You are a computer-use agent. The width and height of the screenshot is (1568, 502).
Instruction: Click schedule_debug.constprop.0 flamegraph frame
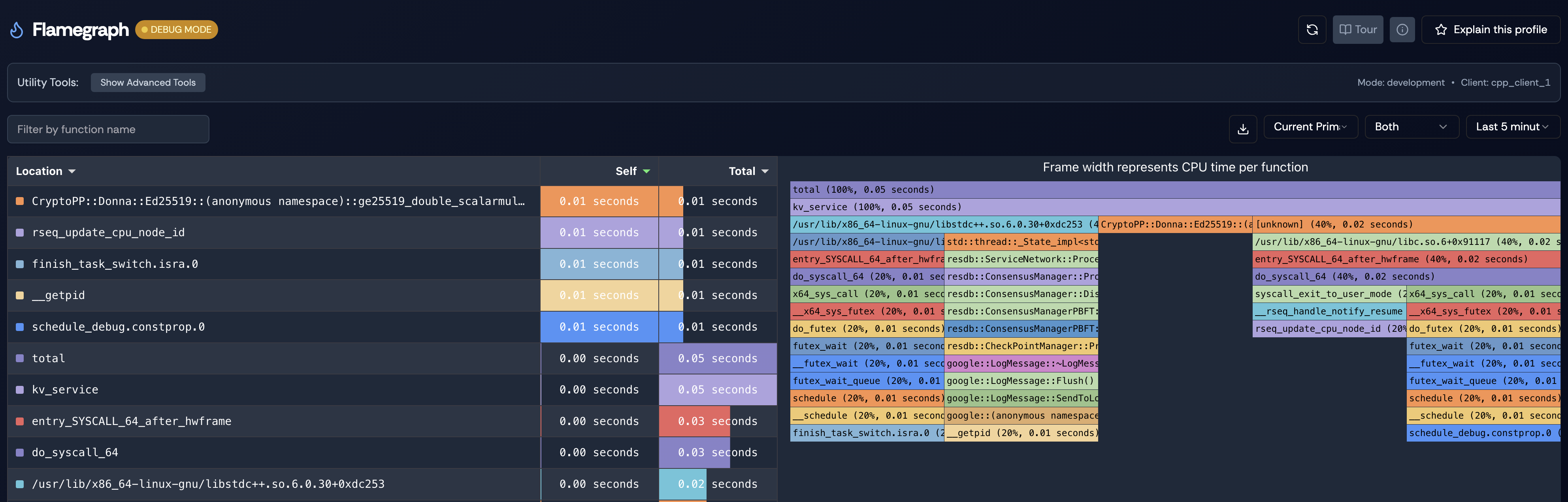pyautogui.click(x=1483, y=433)
